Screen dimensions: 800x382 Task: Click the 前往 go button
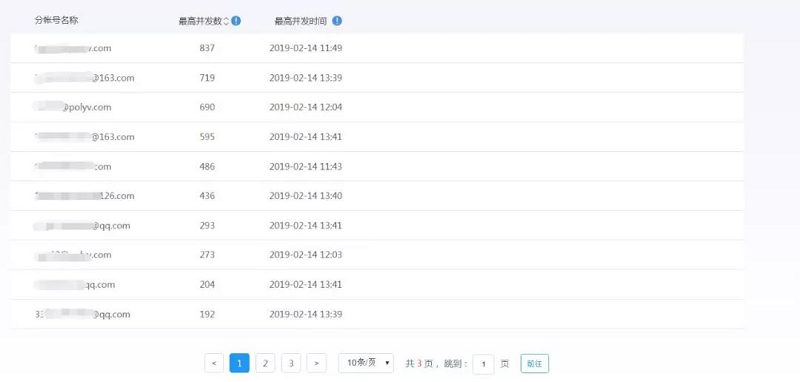[x=535, y=364]
